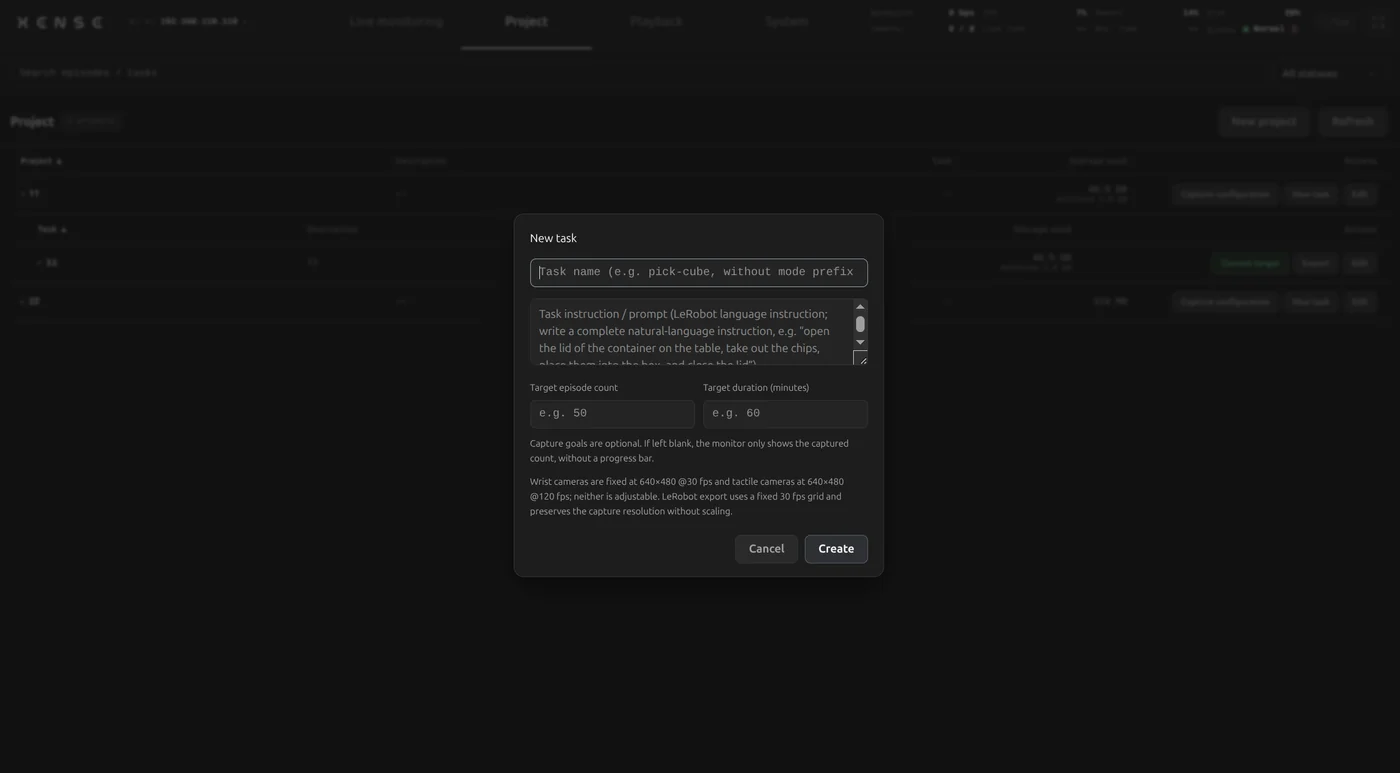
Task: Click the Target episode count field
Action: click(x=612, y=414)
